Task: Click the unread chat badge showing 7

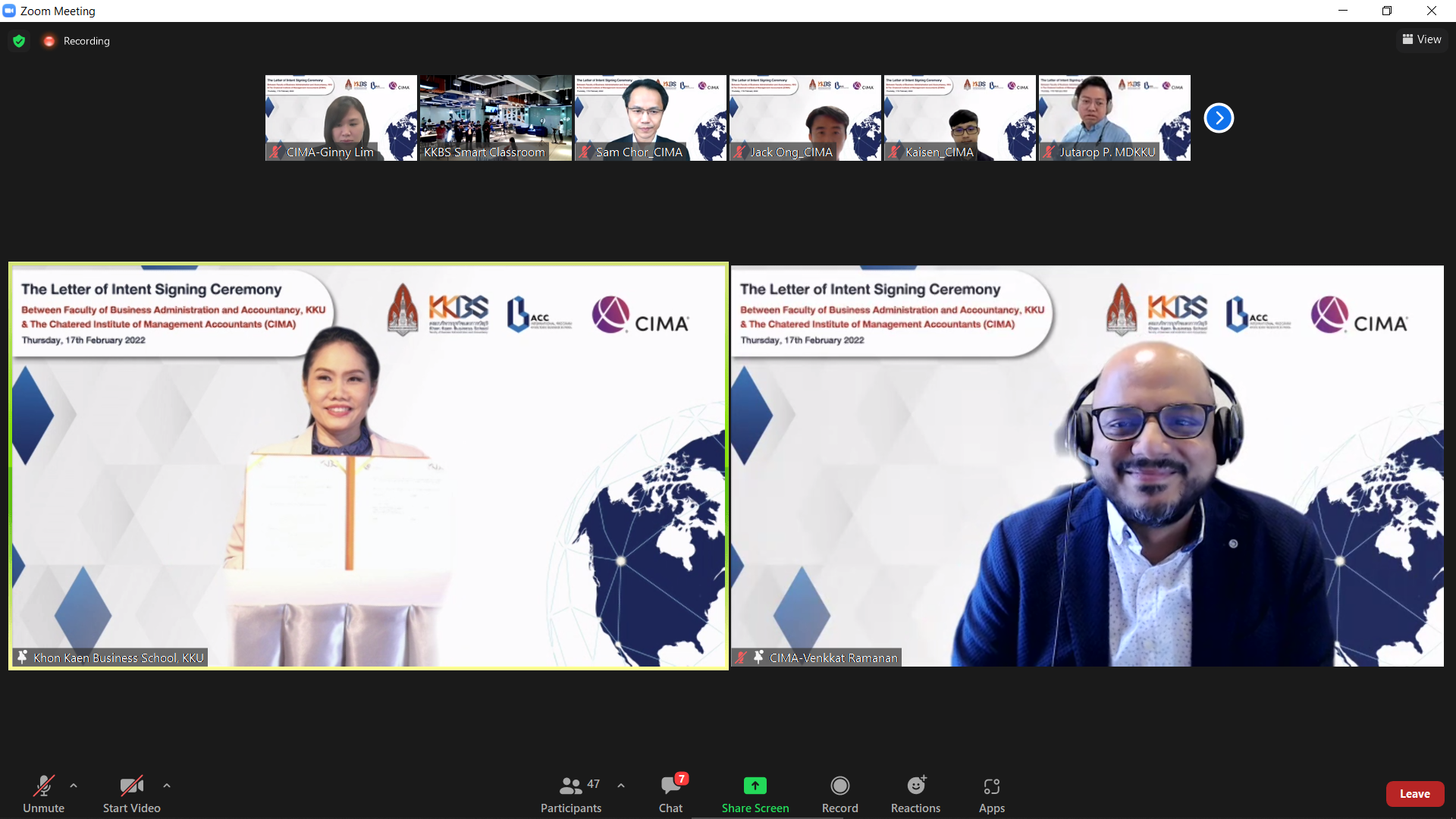Action: (682, 779)
